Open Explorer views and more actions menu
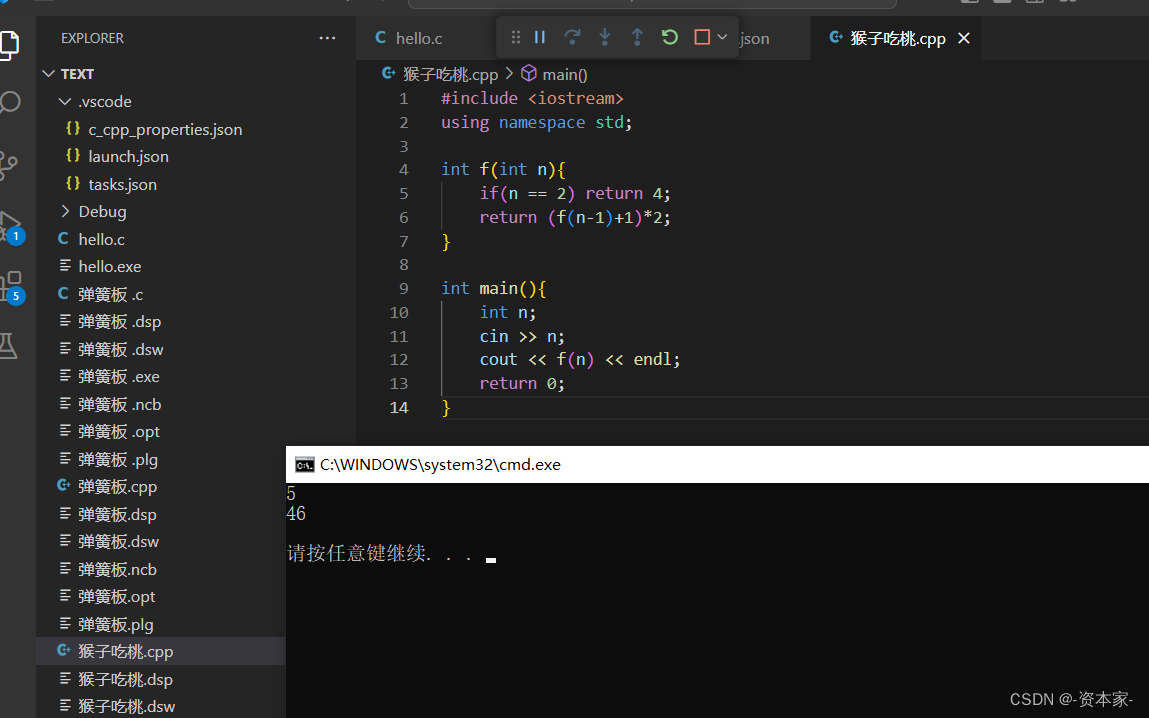Image resolution: width=1149 pixels, height=718 pixels. coord(328,38)
